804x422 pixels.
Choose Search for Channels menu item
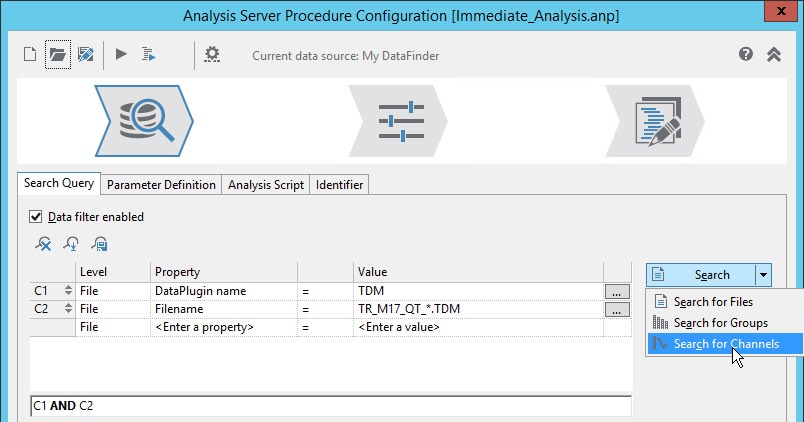725,344
